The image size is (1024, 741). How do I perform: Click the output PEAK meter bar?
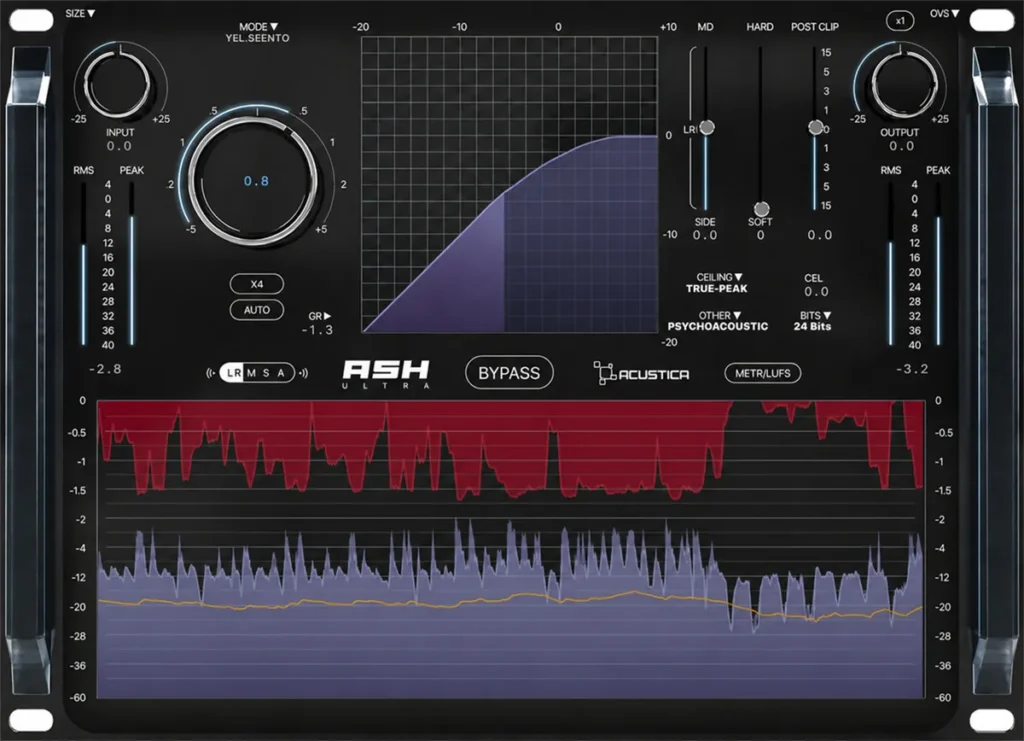coord(938,264)
